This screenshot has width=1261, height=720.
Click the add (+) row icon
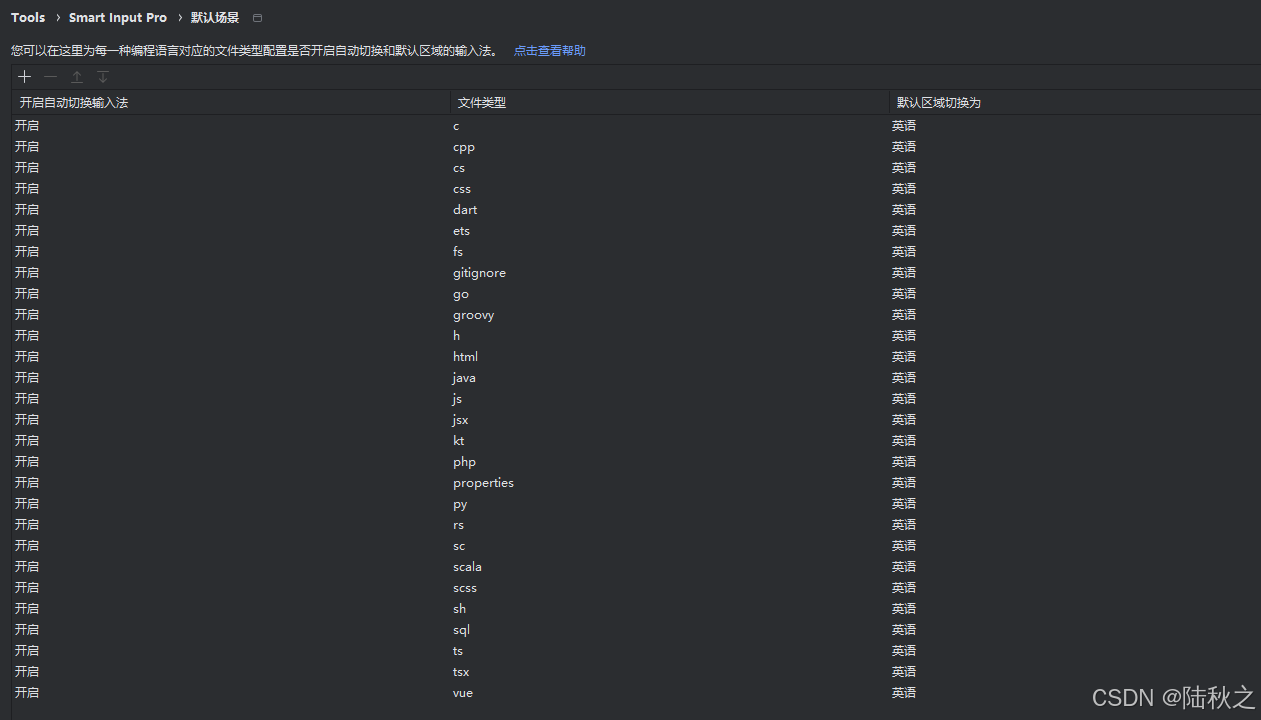(x=25, y=77)
